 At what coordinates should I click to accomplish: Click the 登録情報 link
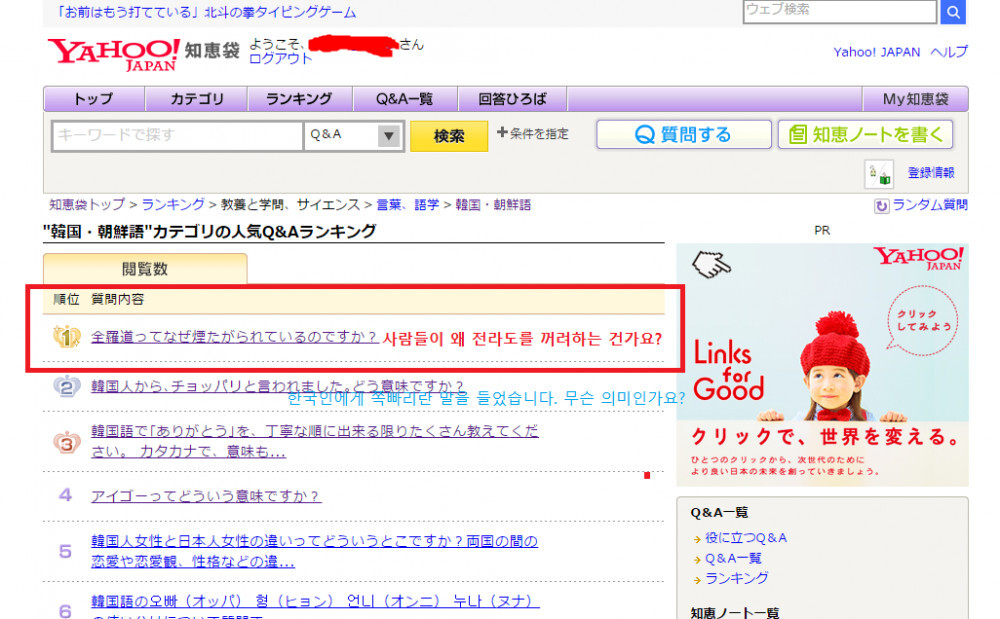[931, 173]
